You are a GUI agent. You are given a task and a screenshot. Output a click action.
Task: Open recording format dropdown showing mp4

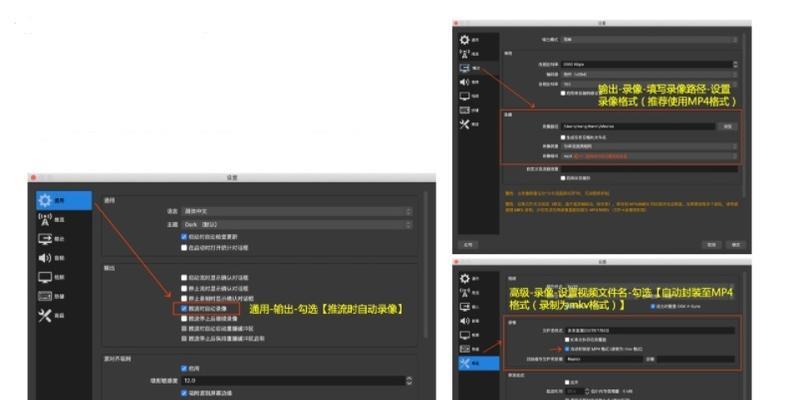point(649,156)
